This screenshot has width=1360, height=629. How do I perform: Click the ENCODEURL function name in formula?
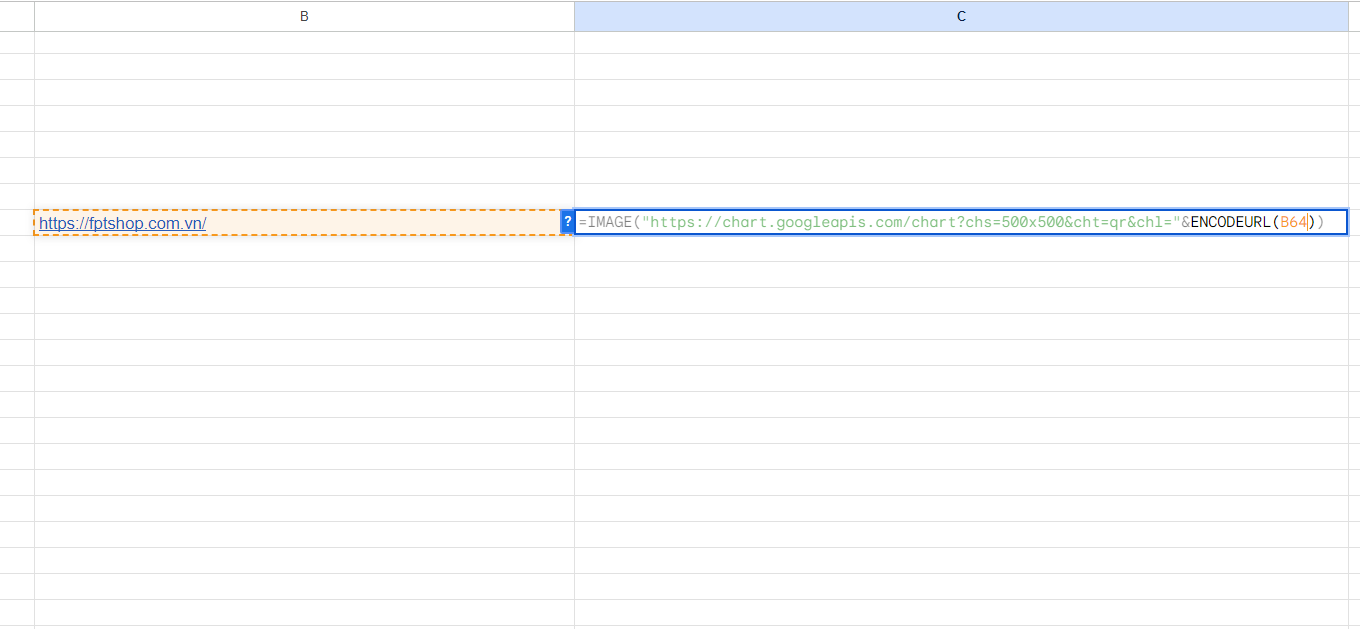[1230, 222]
